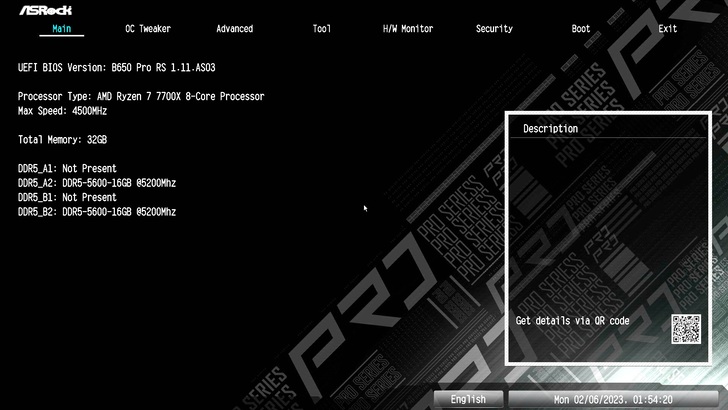Select the DDR5_A1: Not Present row
This screenshot has height=410, width=728.
pyautogui.click(x=67, y=169)
